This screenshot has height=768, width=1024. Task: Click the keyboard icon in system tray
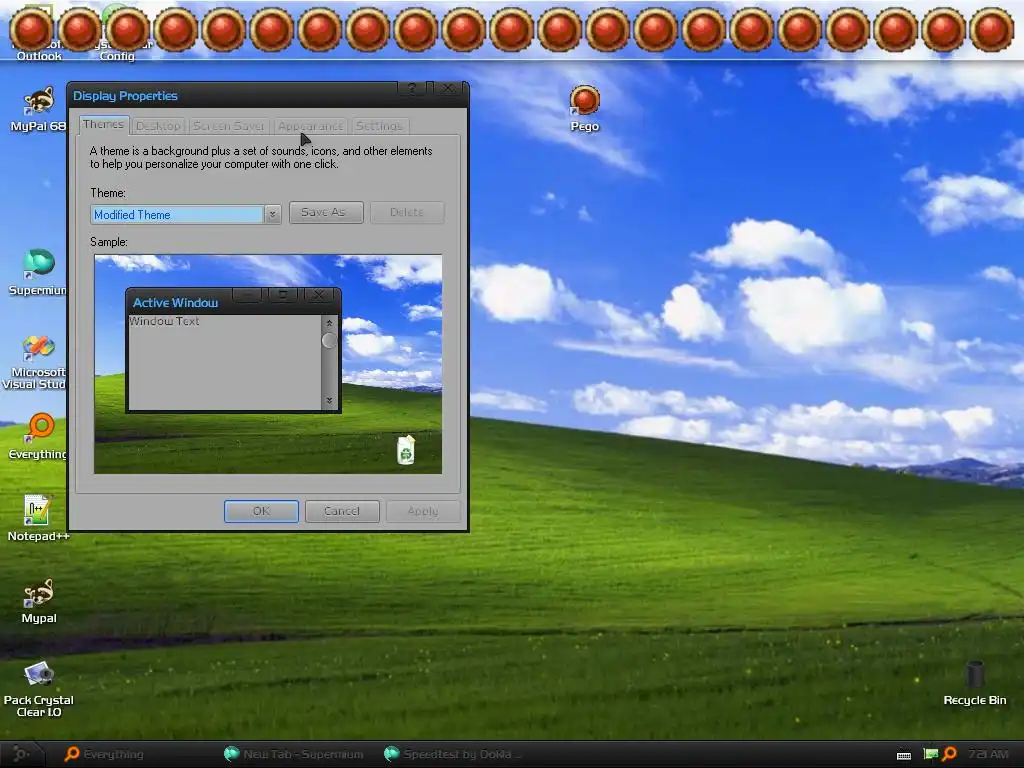[x=904, y=755]
